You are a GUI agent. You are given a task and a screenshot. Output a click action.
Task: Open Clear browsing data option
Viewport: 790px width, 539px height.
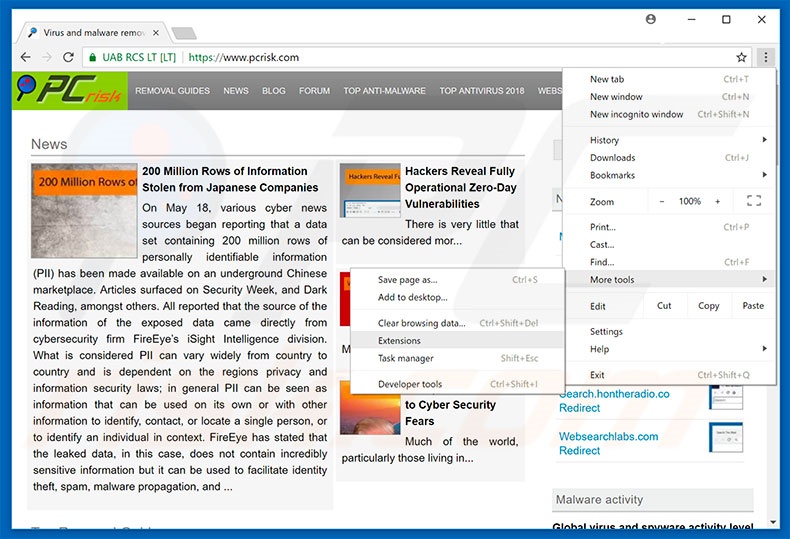pos(421,323)
